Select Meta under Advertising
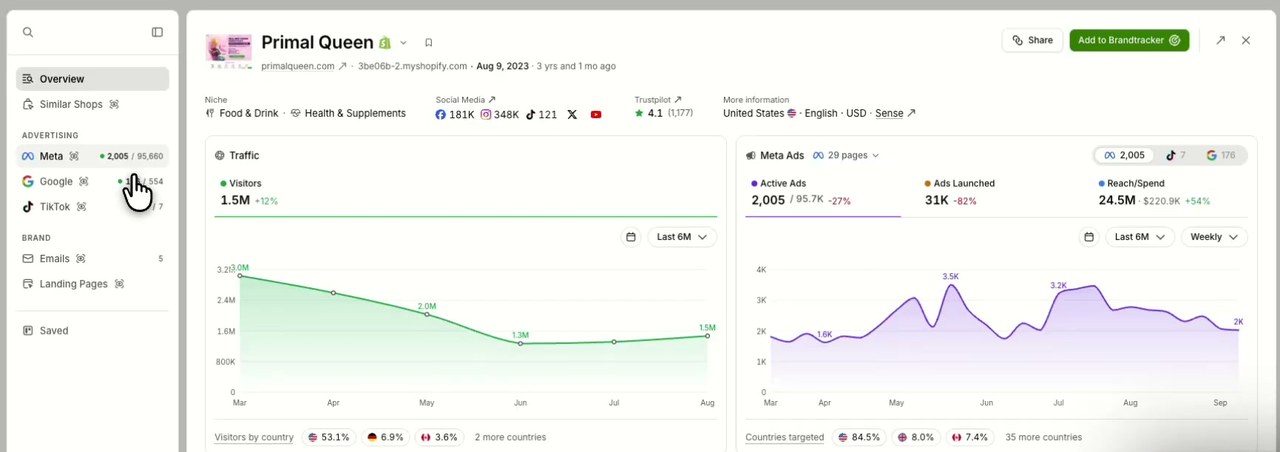1280x452 pixels. tap(92, 156)
